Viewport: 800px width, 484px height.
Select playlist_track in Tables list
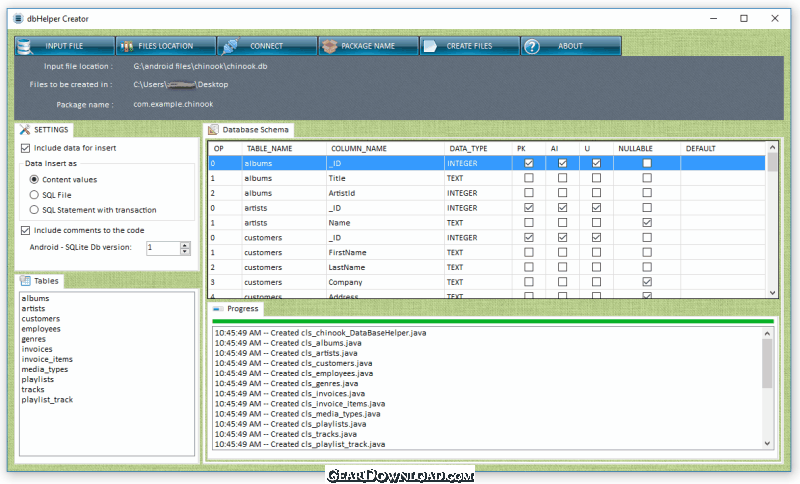point(47,400)
